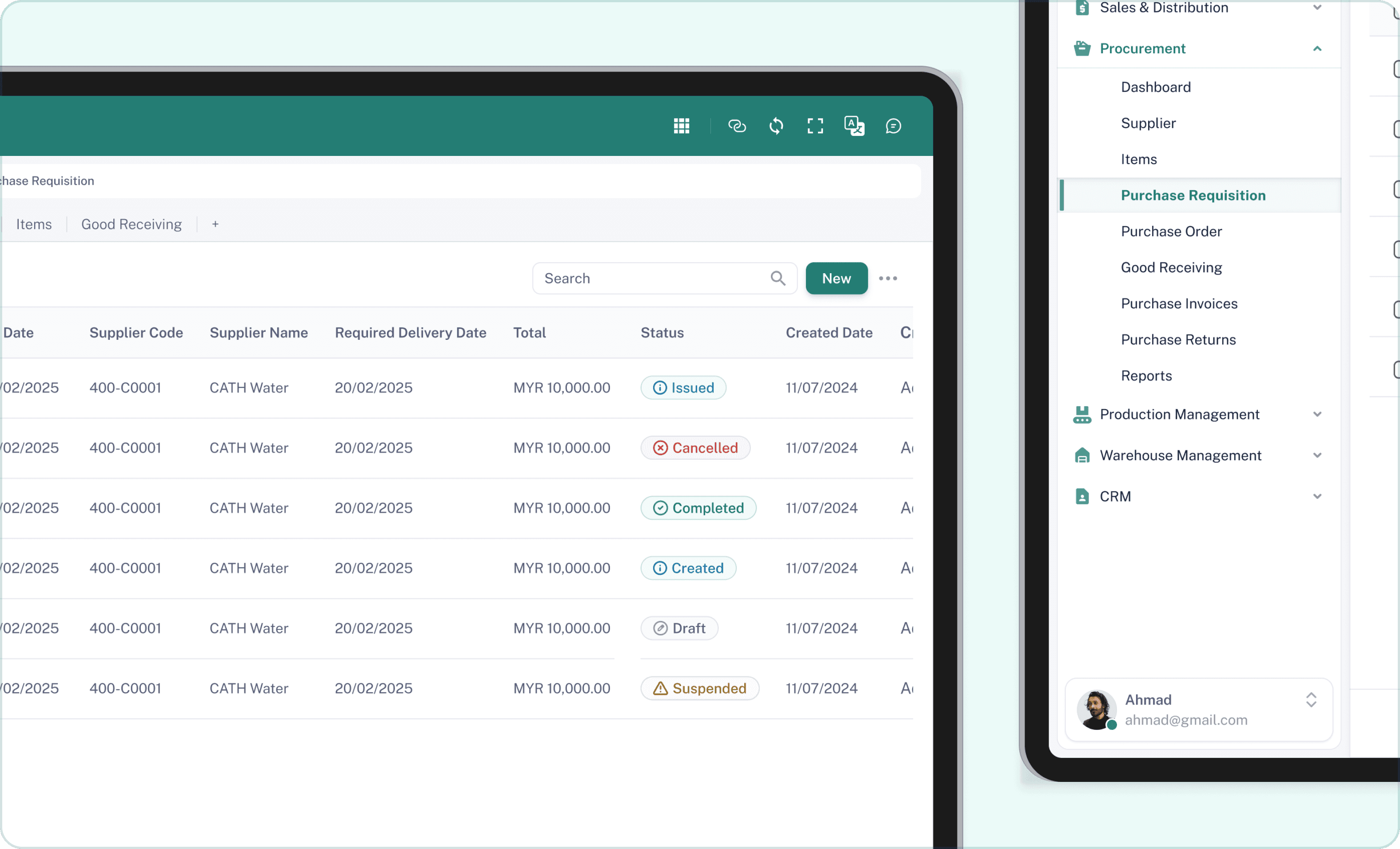Open the apps grid icon
The height and width of the screenshot is (849, 1400).
pos(681,126)
